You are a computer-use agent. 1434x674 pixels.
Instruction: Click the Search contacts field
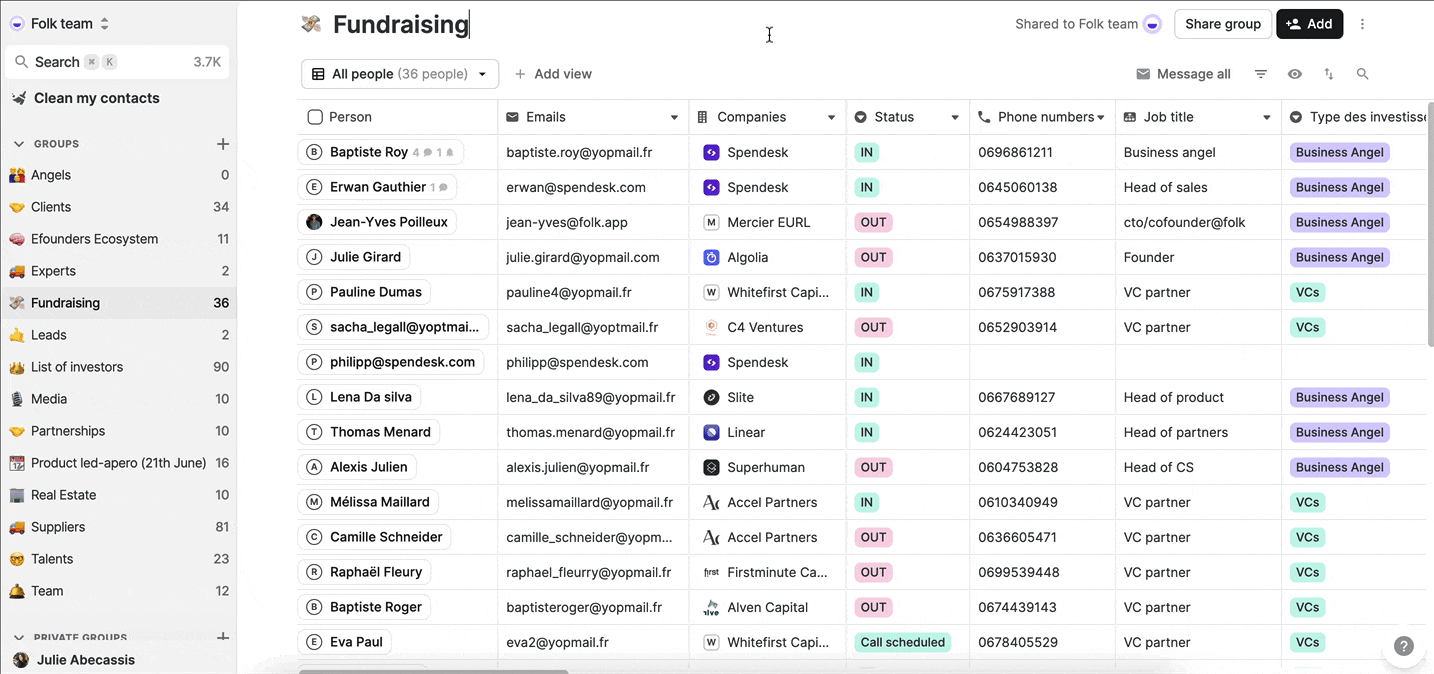point(117,62)
